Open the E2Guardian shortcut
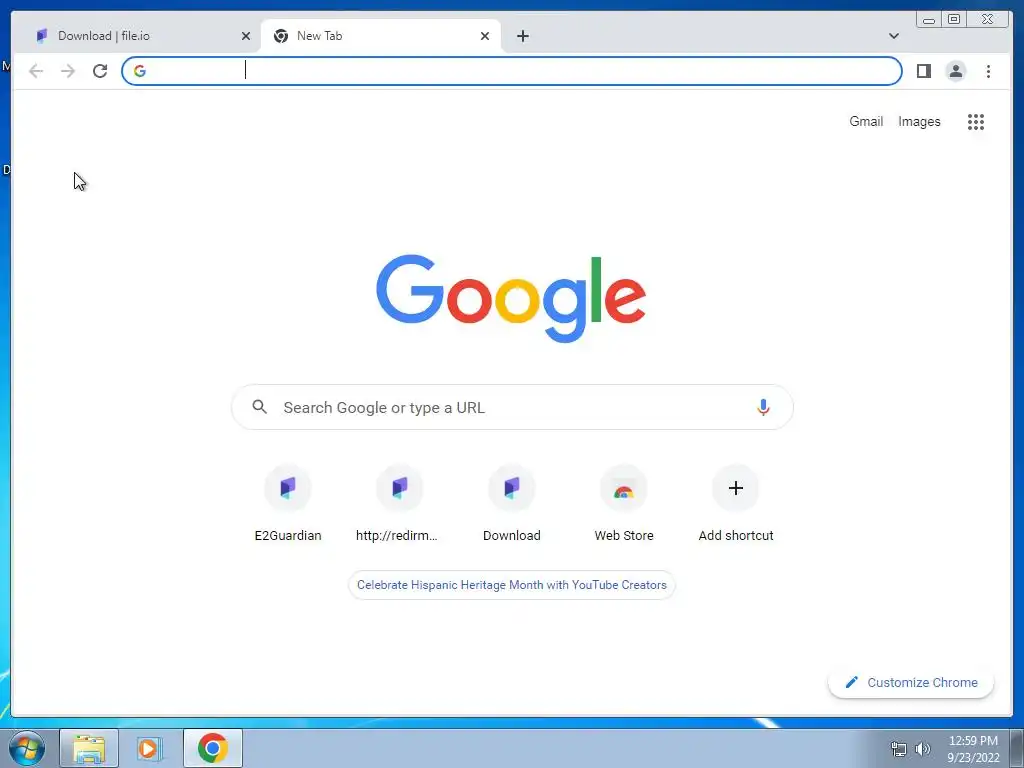 click(x=288, y=504)
